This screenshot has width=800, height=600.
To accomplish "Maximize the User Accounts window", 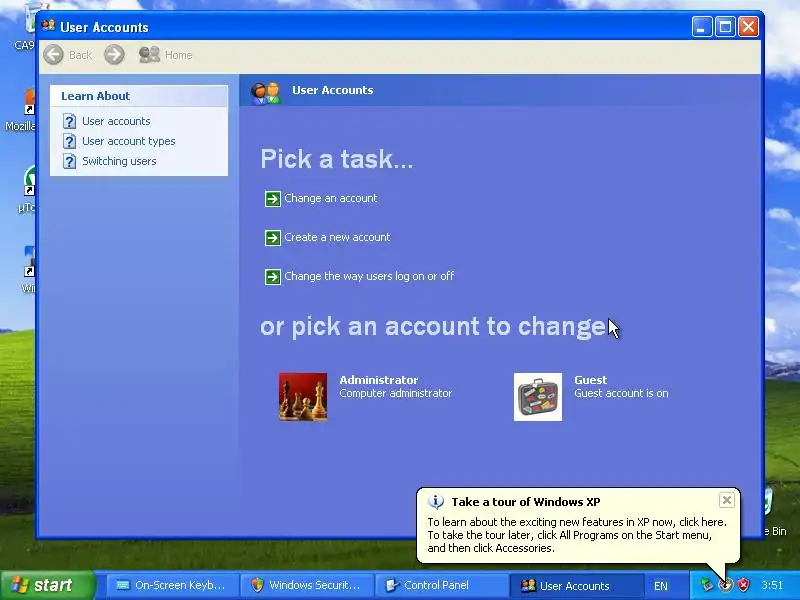I will coord(725,27).
